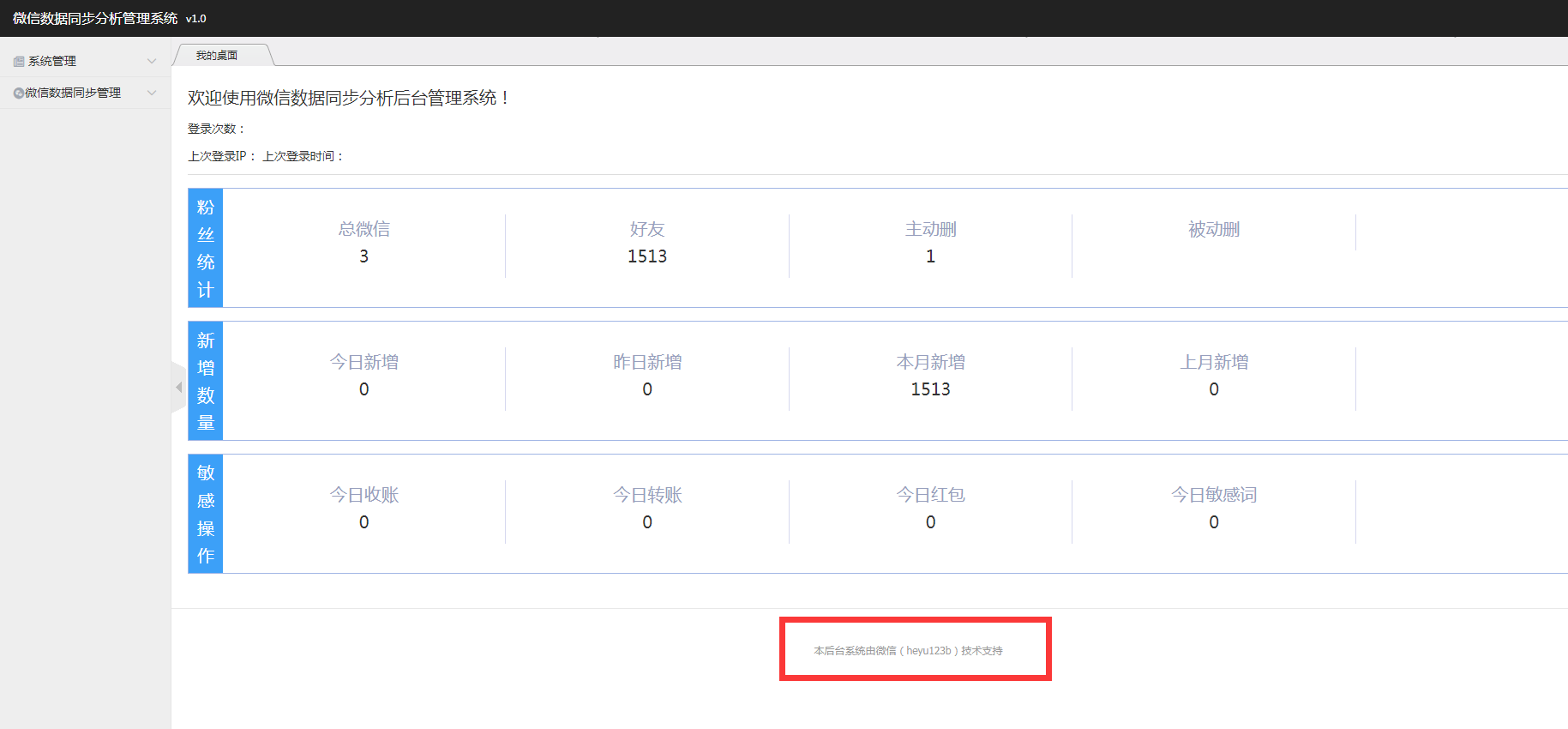Screen dimensions: 1568x729
Task: Select the 今日新增 label
Action: click(364, 362)
